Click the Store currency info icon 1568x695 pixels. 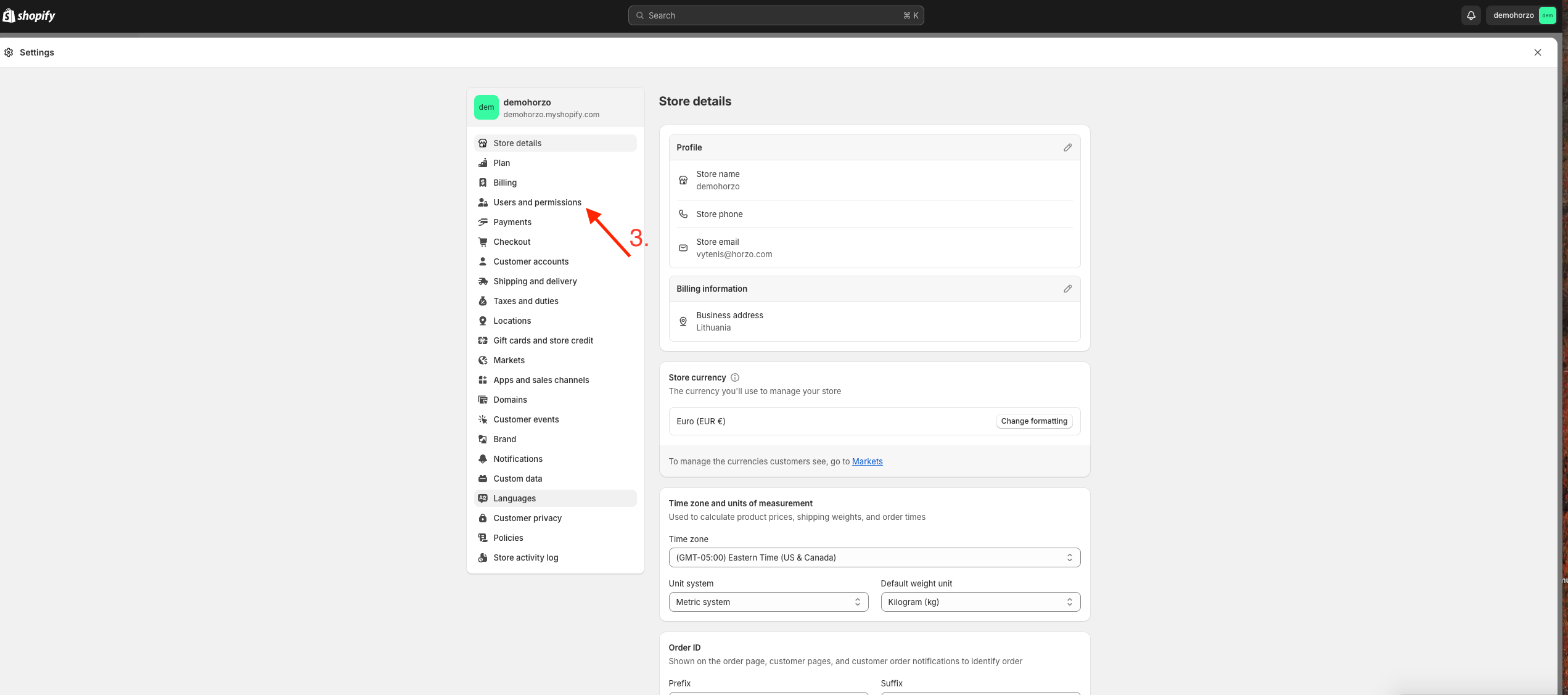click(x=734, y=377)
